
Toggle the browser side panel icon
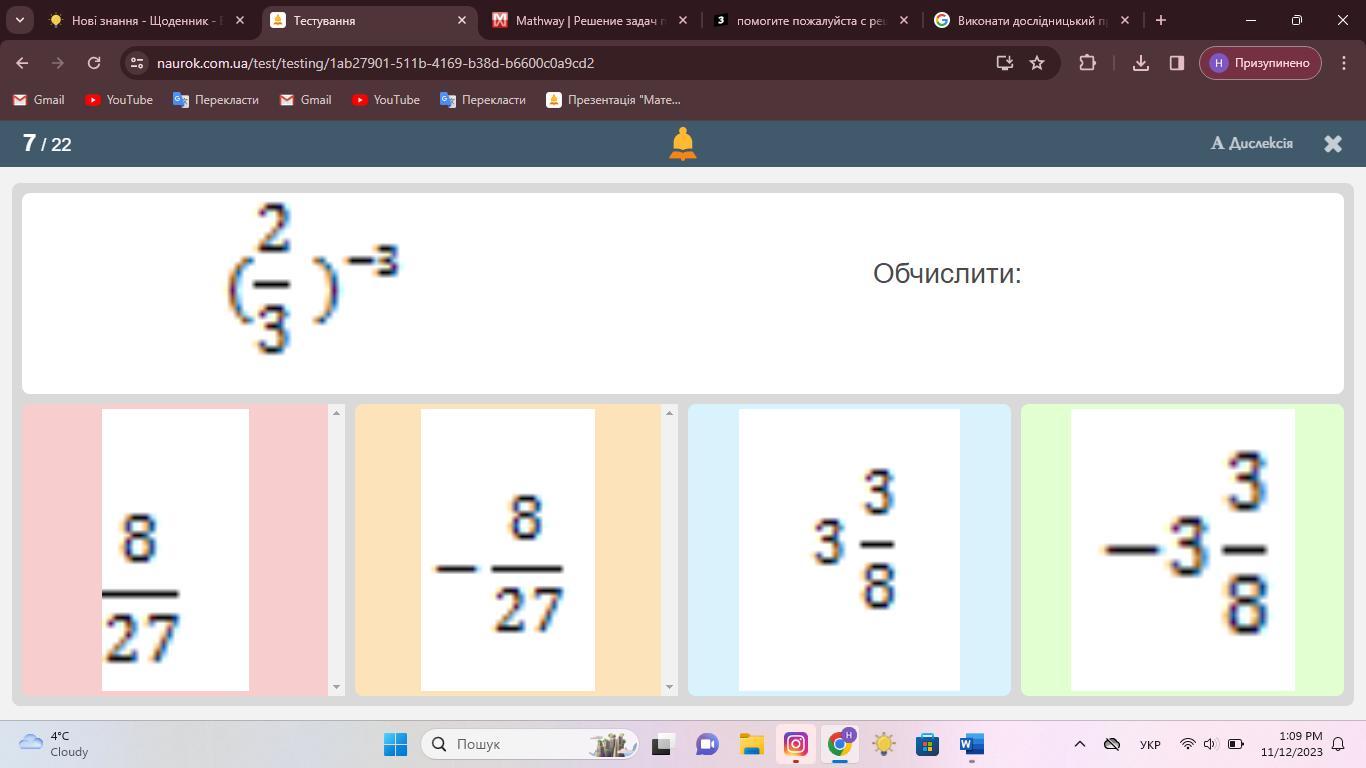point(1176,63)
